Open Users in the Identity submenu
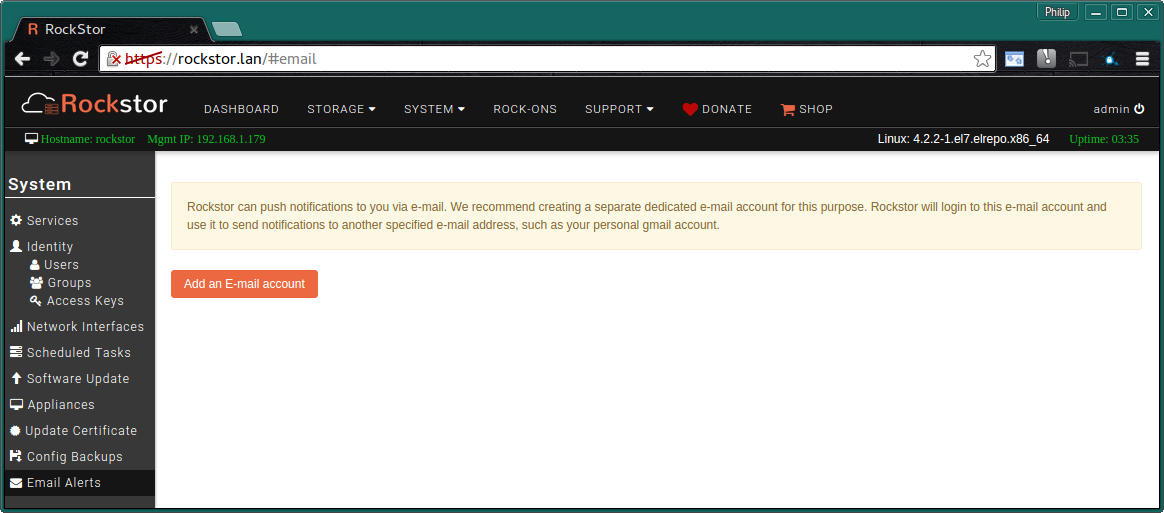The image size is (1164, 513). pos(61,264)
